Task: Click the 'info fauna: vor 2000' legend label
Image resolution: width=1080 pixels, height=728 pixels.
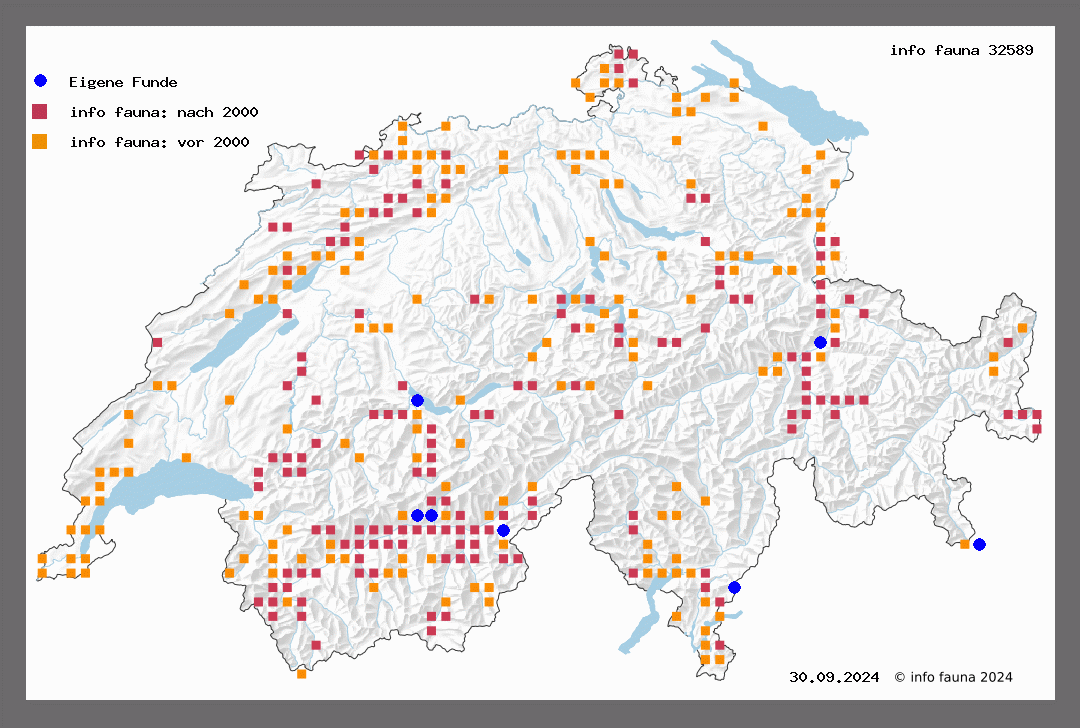Action: click(x=159, y=142)
